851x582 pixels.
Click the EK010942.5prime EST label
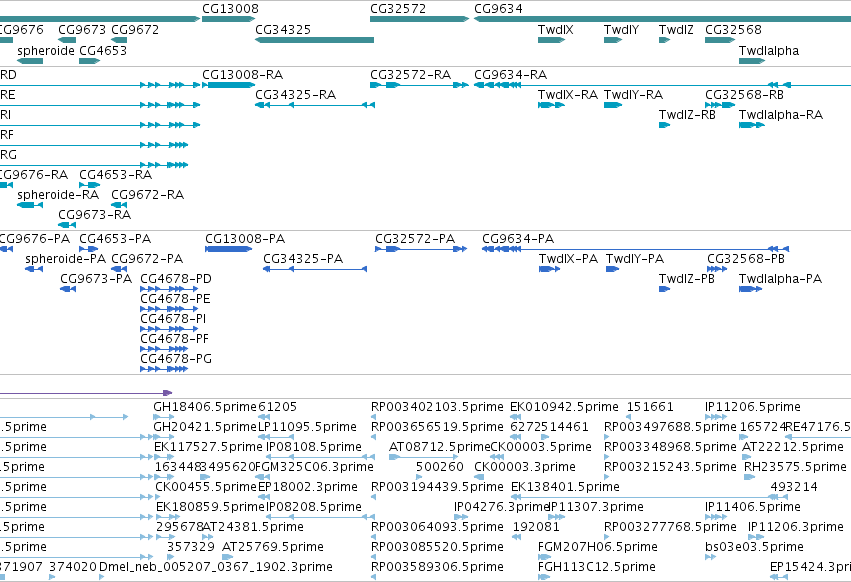click(564, 407)
